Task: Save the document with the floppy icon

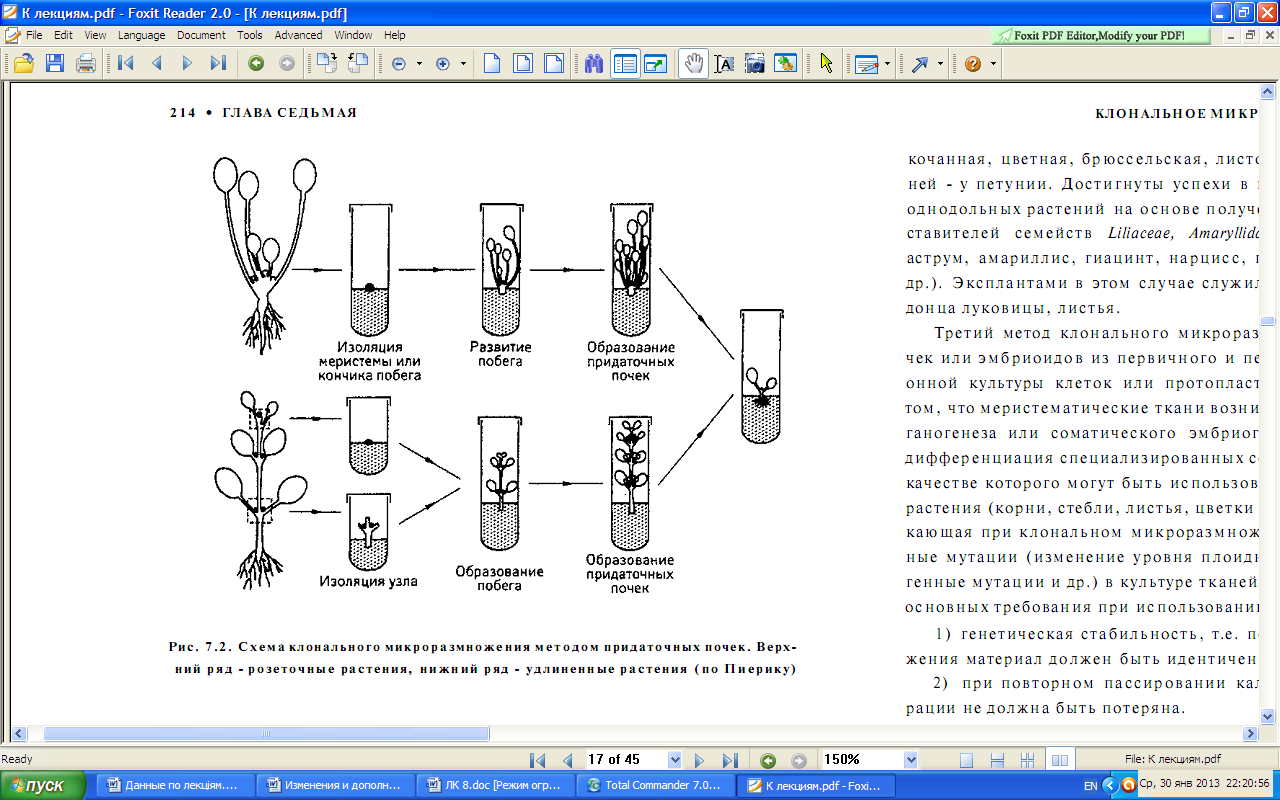Action: pos(55,63)
